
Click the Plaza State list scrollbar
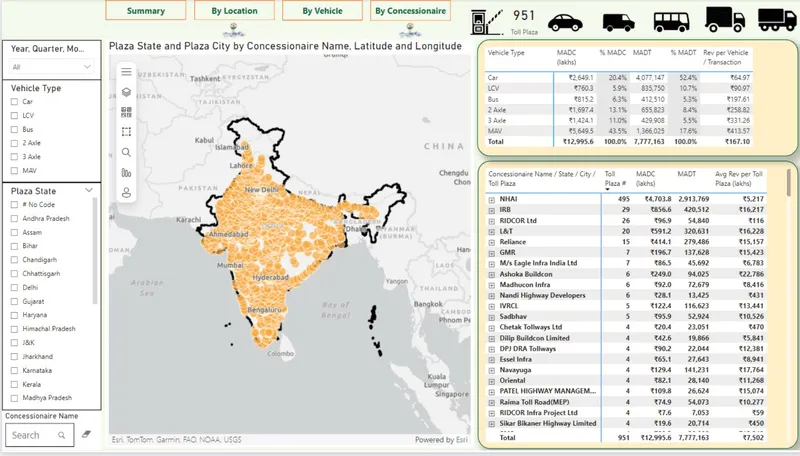click(x=95, y=250)
